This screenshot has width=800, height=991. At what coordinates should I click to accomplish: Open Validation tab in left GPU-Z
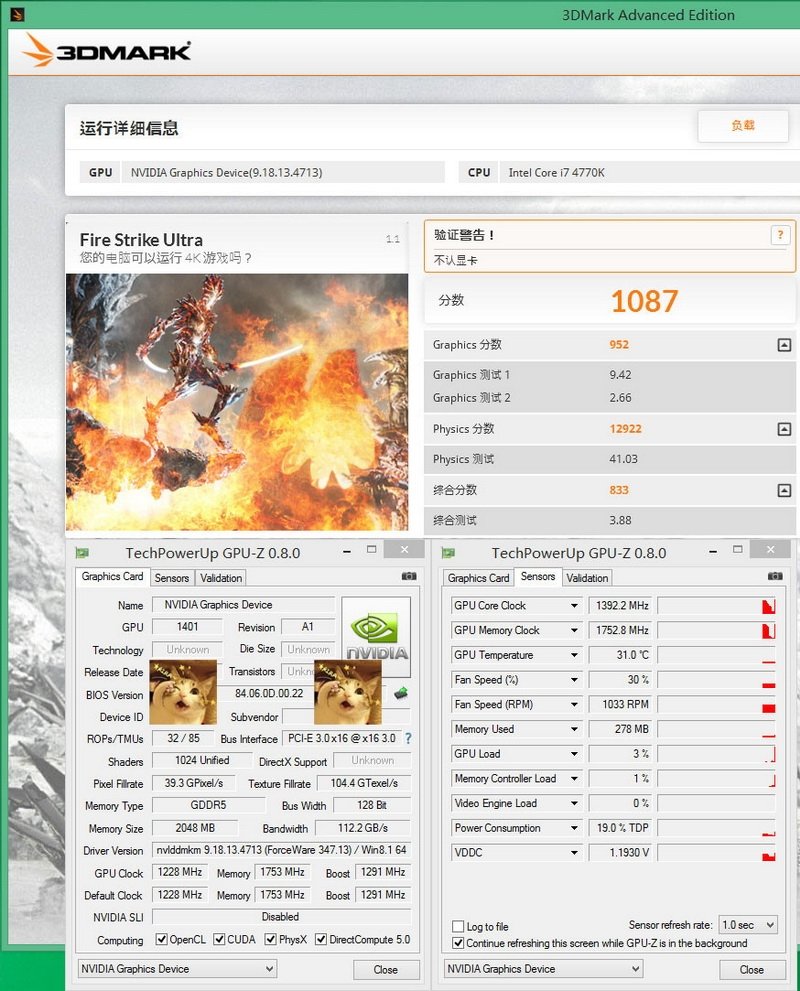pyautogui.click(x=221, y=578)
